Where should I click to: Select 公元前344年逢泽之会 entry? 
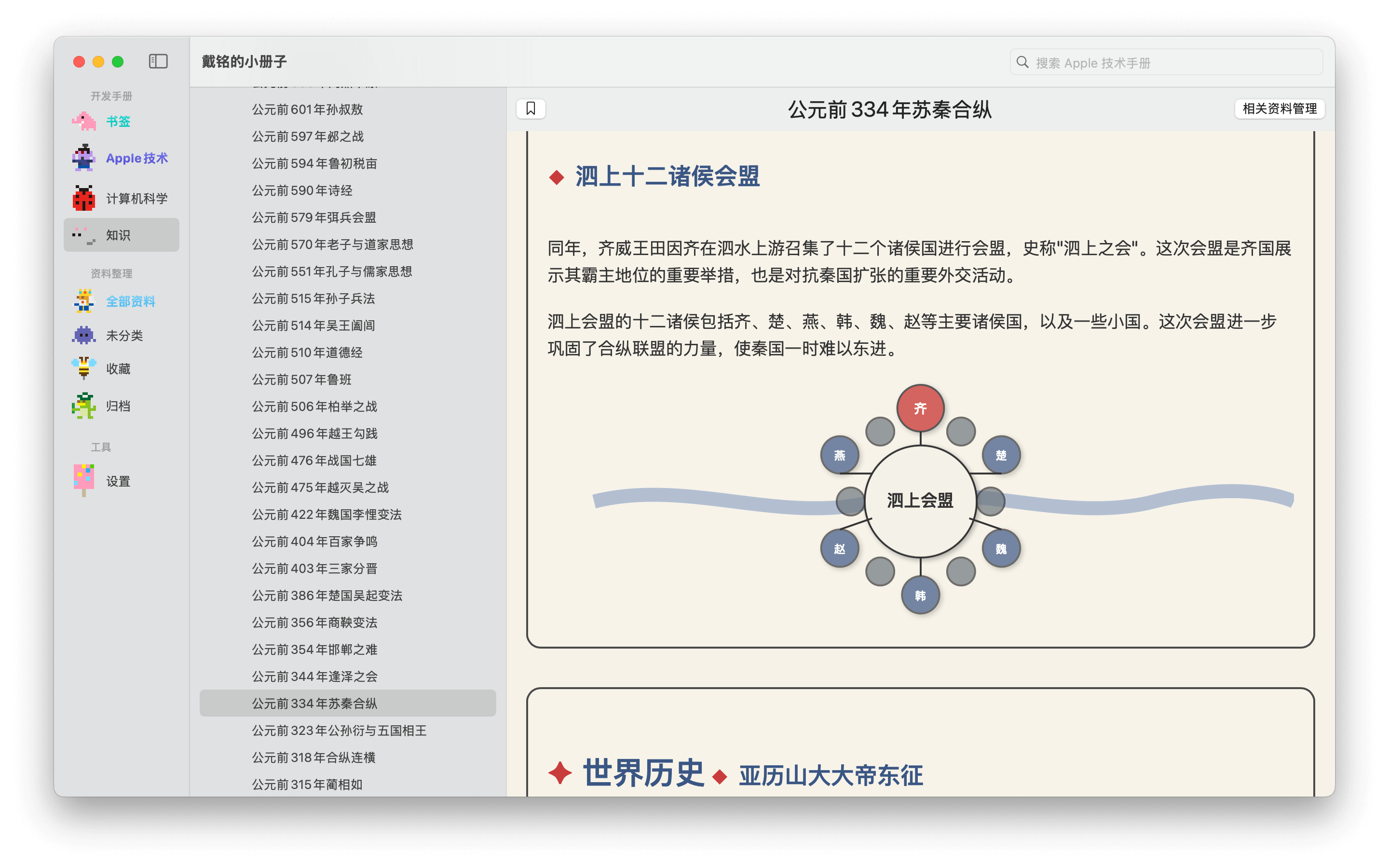point(347,676)
